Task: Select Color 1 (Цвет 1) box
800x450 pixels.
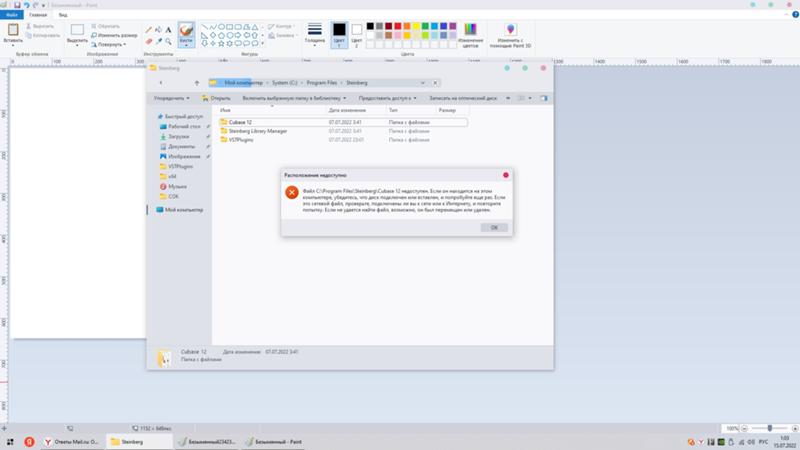Action: tap(339, 35)
